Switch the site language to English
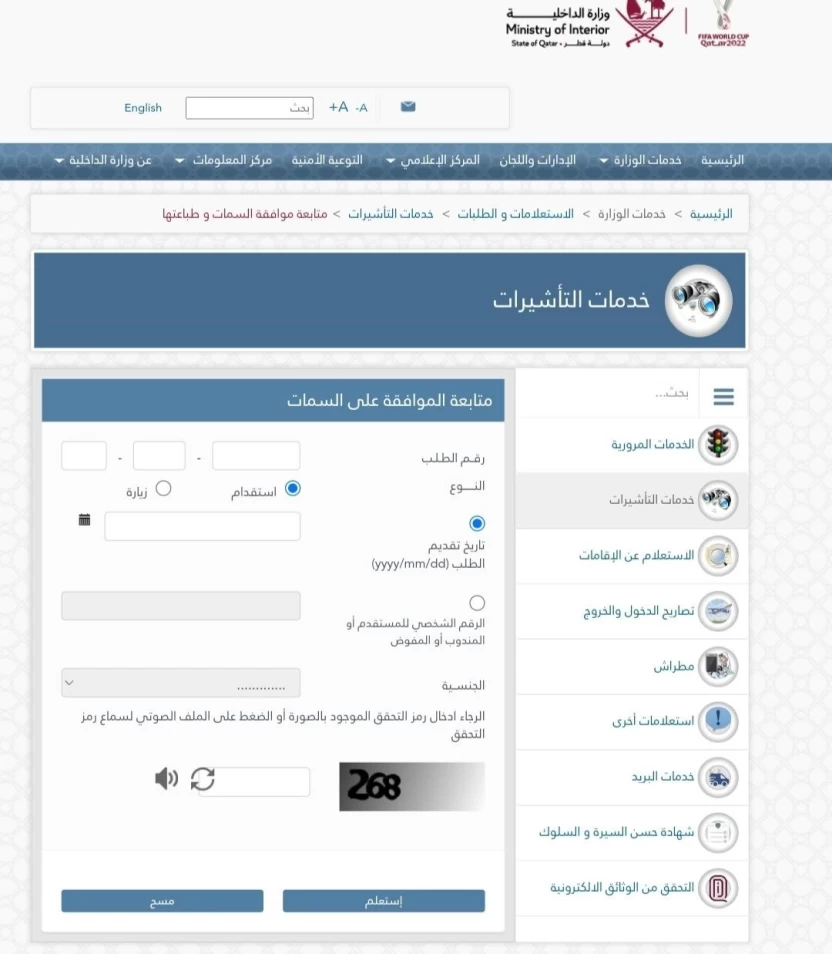This screenshot has height=954, width=832. (x=143, y=107)
